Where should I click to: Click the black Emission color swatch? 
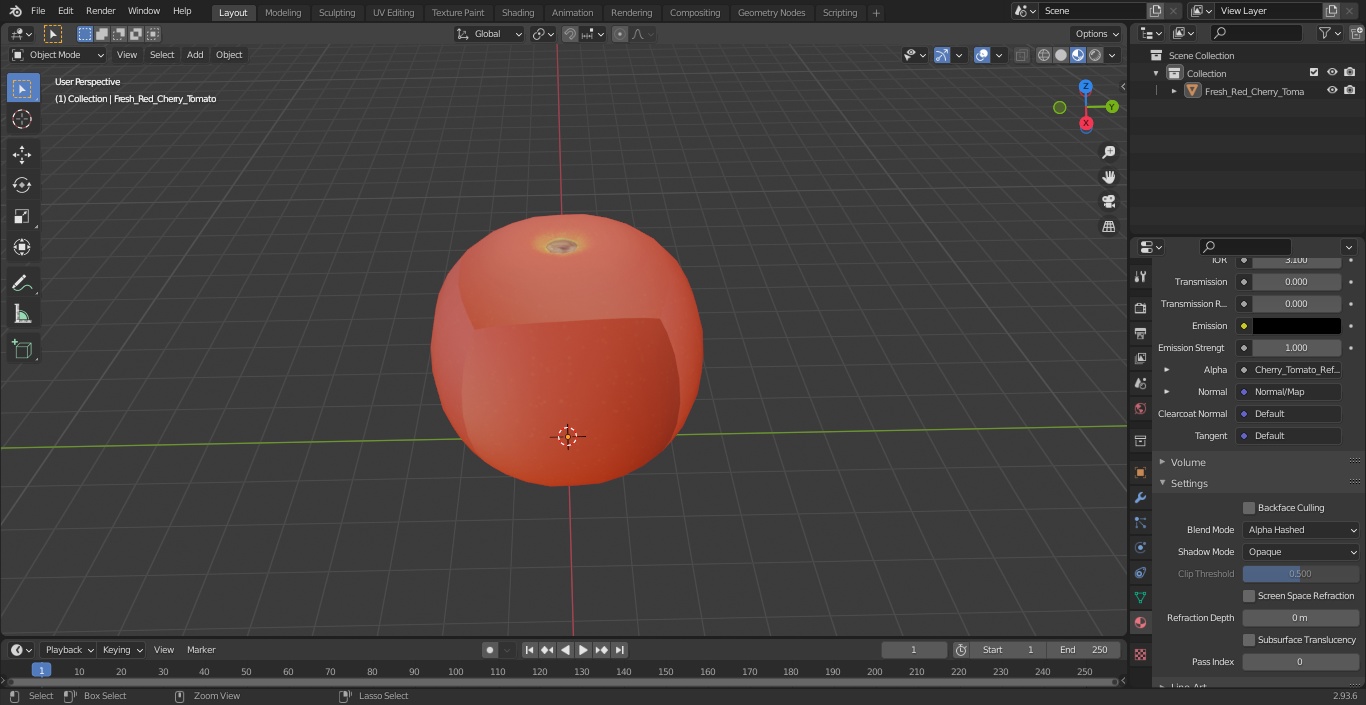1297,326
